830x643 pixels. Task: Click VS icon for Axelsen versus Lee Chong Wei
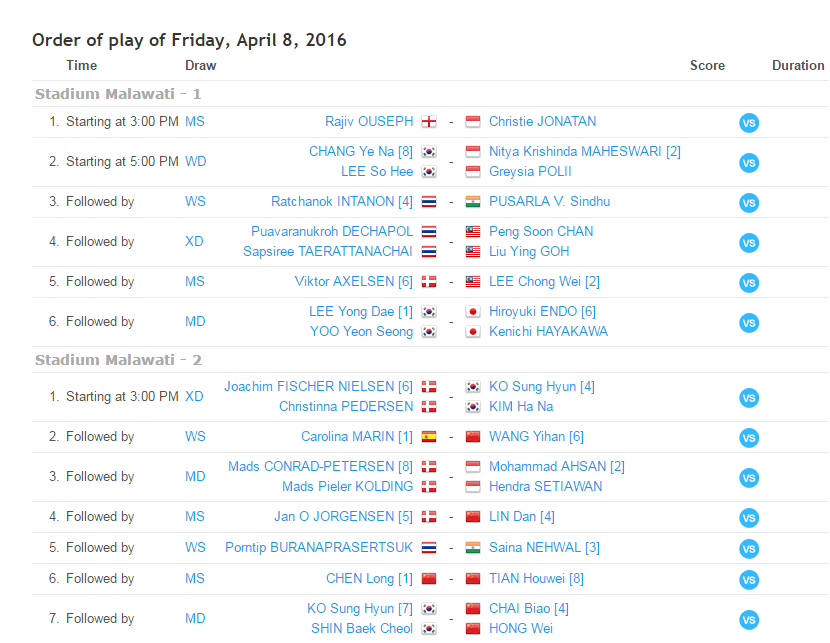point(749,283)
